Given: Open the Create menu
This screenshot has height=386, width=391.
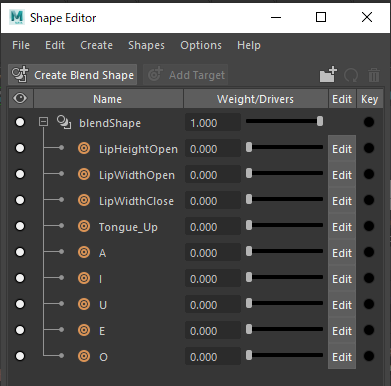Looking at the screenshot, I should coord(96,45).
